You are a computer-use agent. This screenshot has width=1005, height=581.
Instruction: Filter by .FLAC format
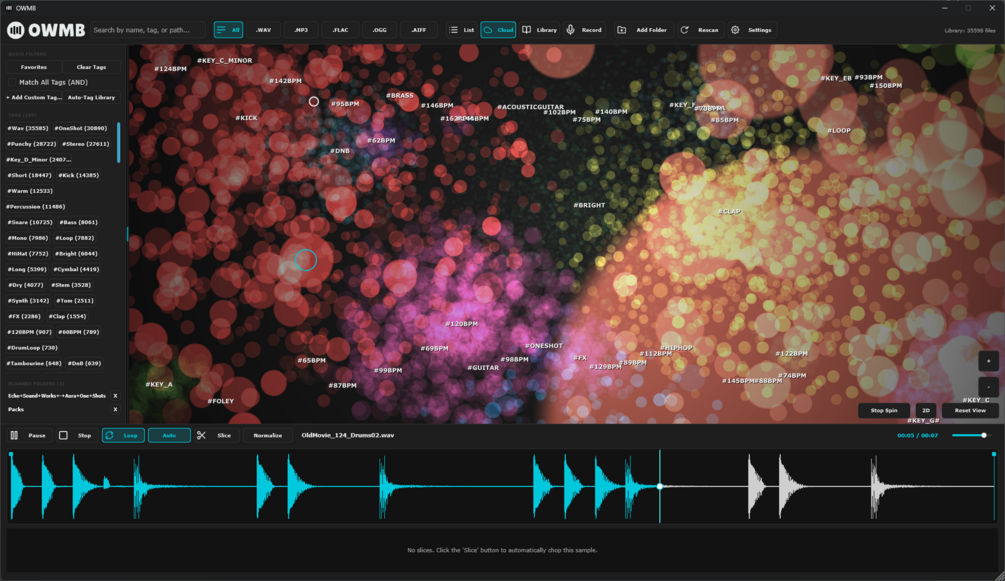340,30
